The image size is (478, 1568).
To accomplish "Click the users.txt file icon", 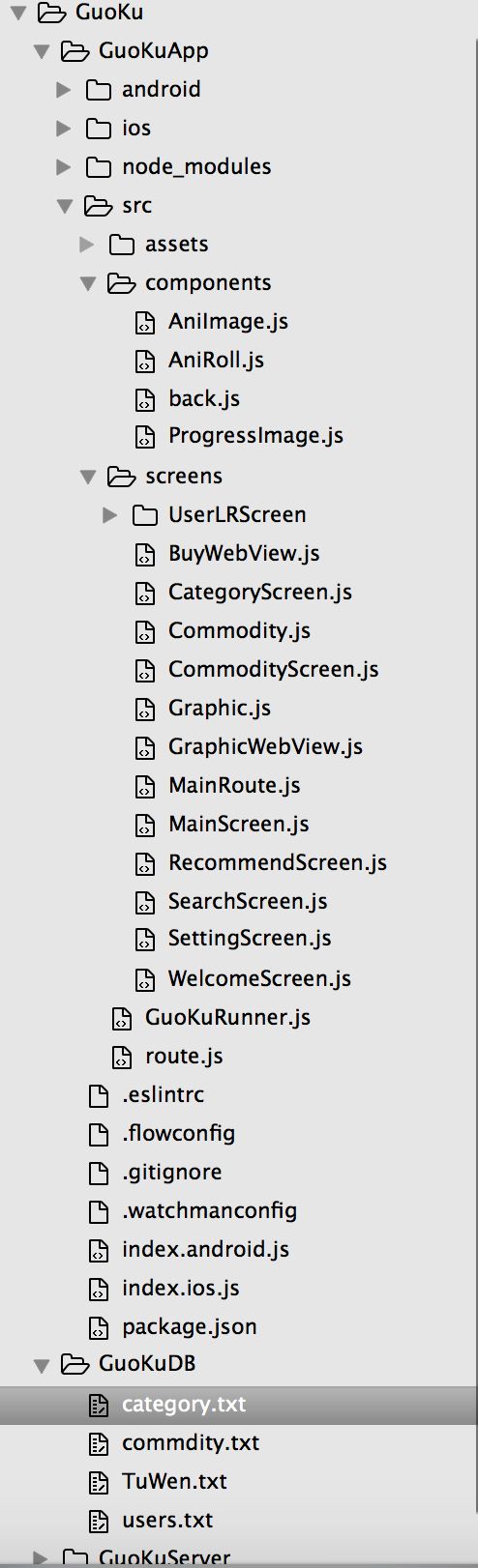I will (98, 1521).
